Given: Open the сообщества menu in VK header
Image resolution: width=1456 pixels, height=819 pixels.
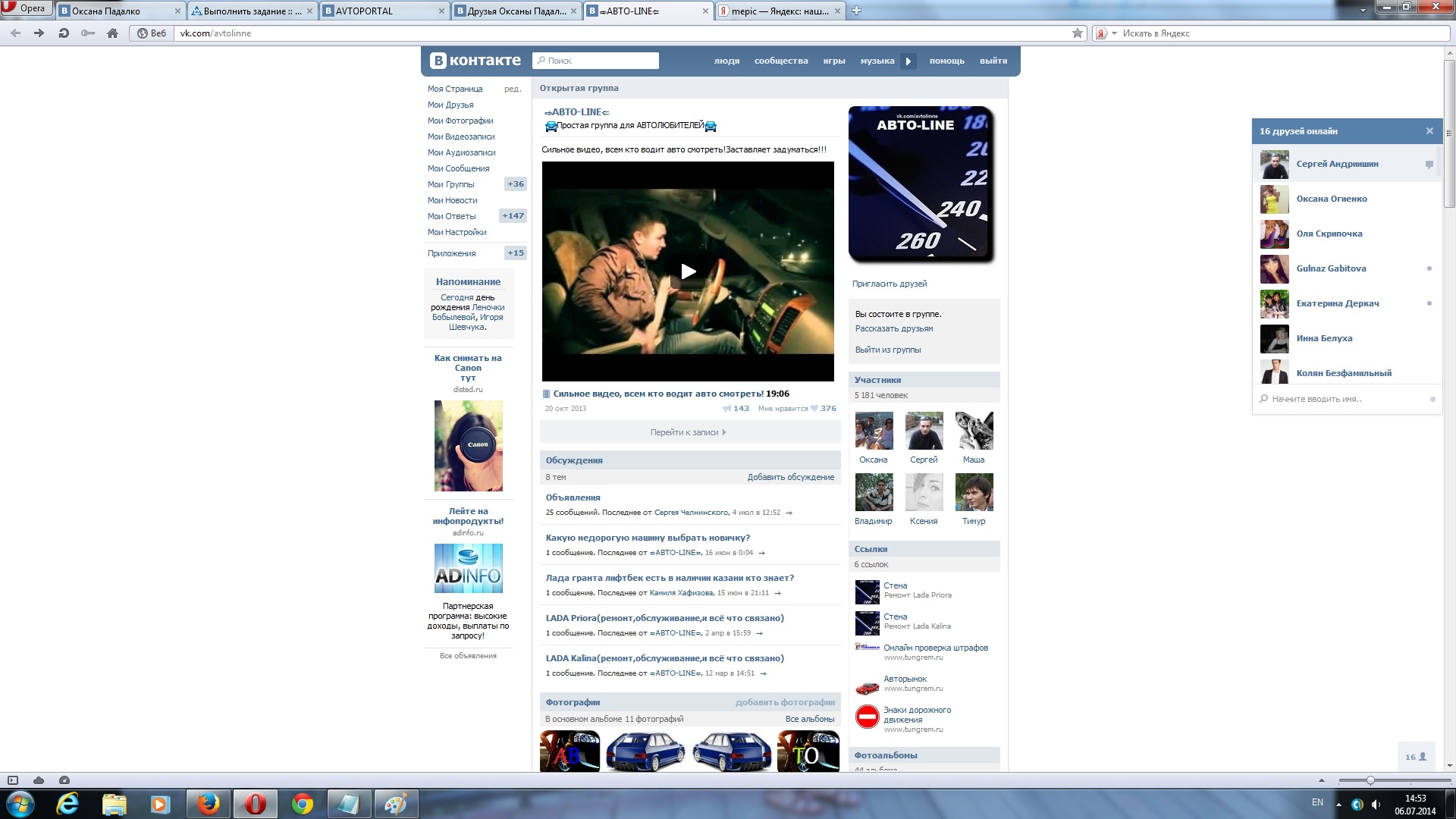Looking at the screenshot, I should (780, 61).
